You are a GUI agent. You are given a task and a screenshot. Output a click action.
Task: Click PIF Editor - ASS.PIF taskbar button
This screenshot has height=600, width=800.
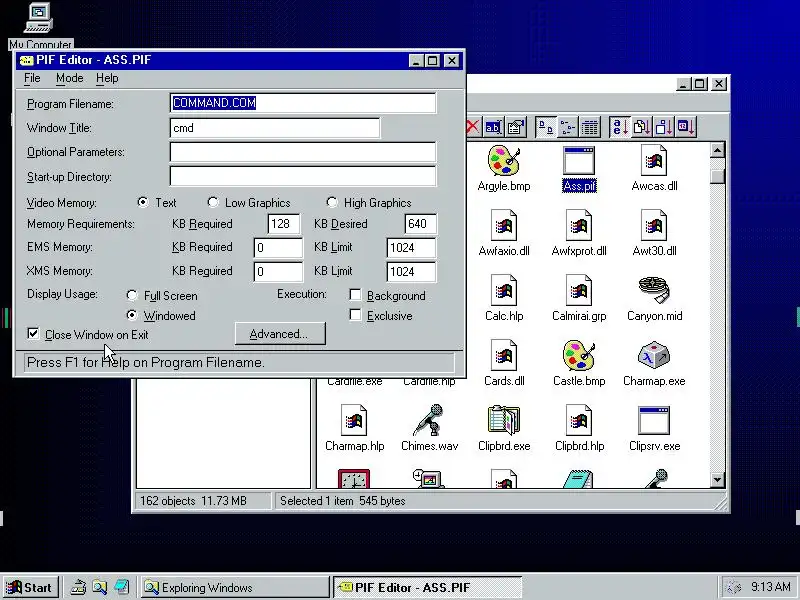428,588
